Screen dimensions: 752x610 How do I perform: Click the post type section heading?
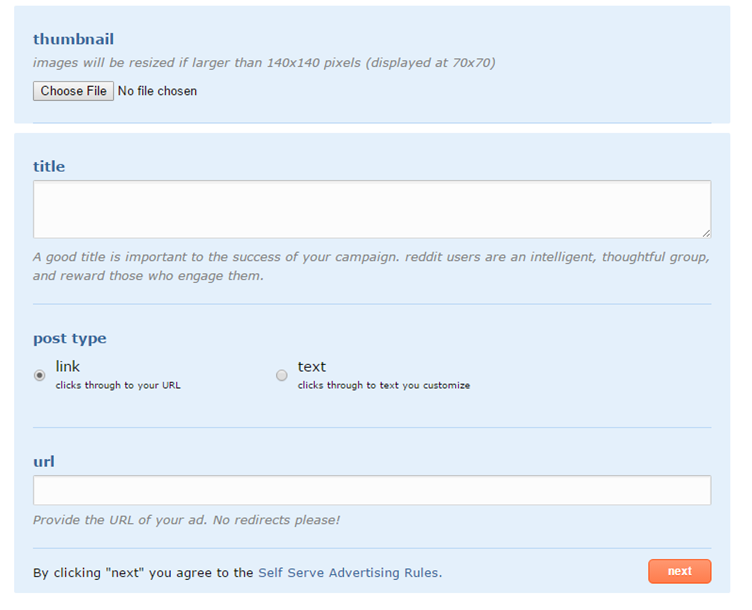(x=70, y=338)
